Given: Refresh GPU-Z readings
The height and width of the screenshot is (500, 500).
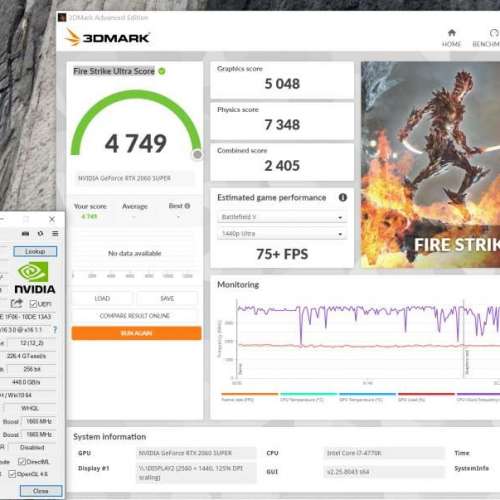Looking at the screenshot, I should click(x=40, y=234).
